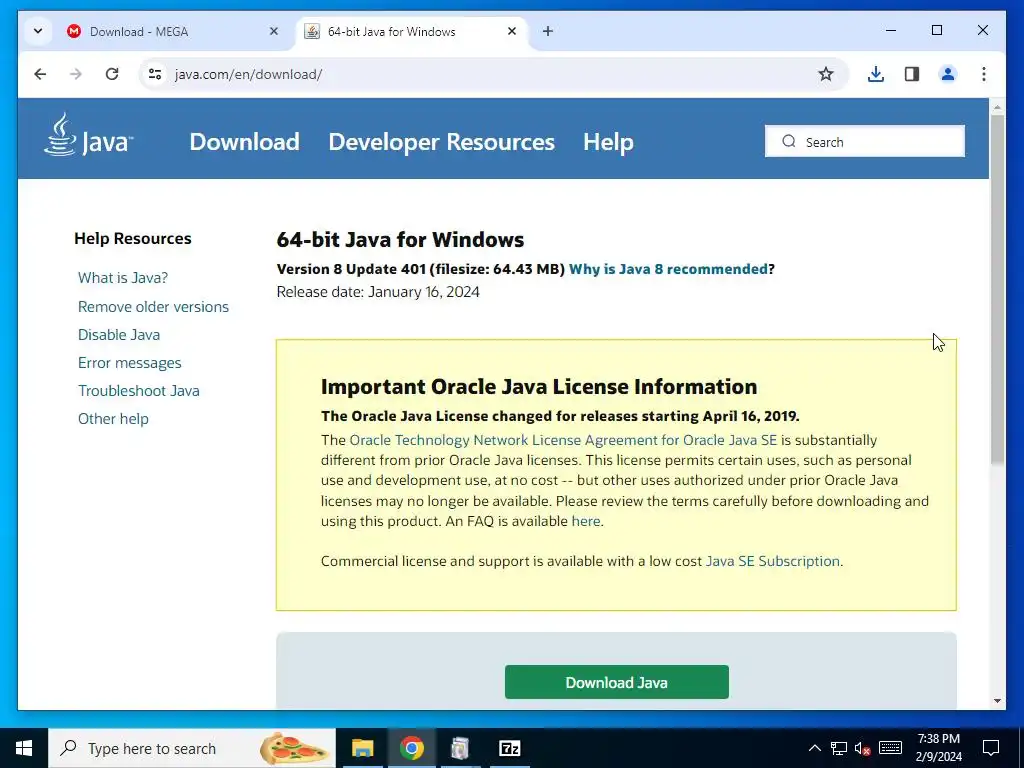
Task: Click the scrollbar down arrow
Action: [x=997, y=701]
